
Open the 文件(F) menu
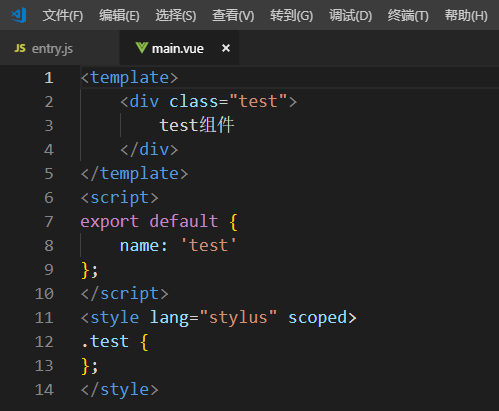coord(63,15)
